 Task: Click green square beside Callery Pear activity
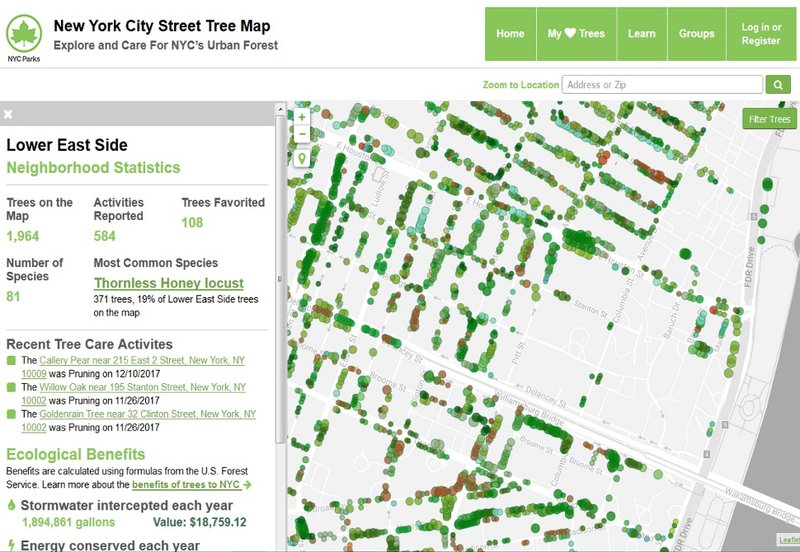[11, 361]
